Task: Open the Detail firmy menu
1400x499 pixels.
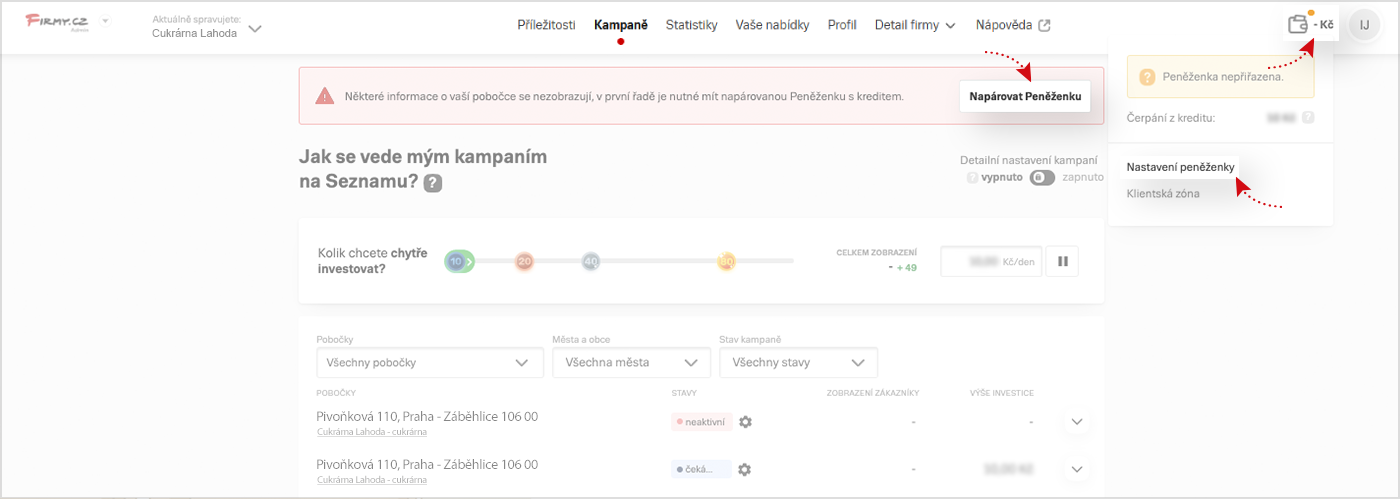Action: point(914,25)
